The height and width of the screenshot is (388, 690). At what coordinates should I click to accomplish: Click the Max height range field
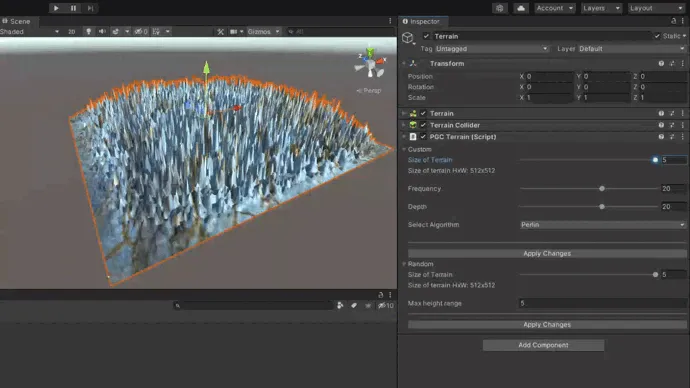click(x=602, y=303)
